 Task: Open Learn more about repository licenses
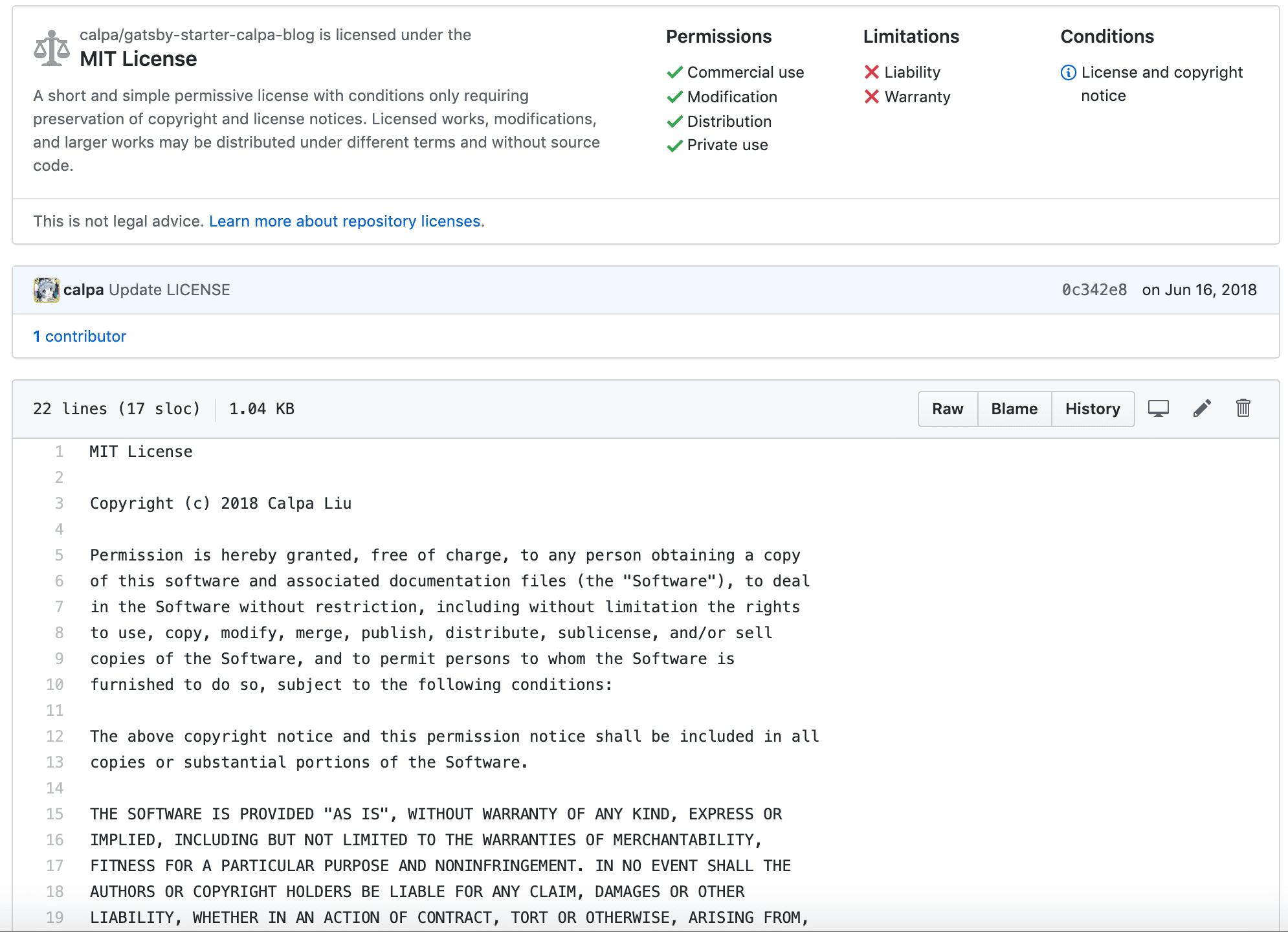tap(344, 221)
